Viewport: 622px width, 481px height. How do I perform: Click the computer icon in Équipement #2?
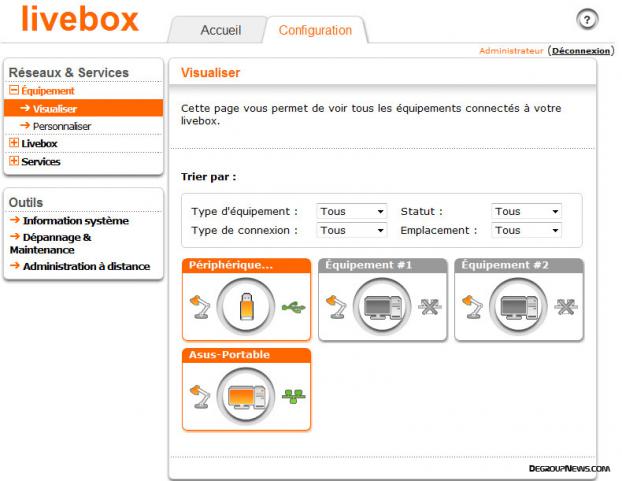(518, 306)
